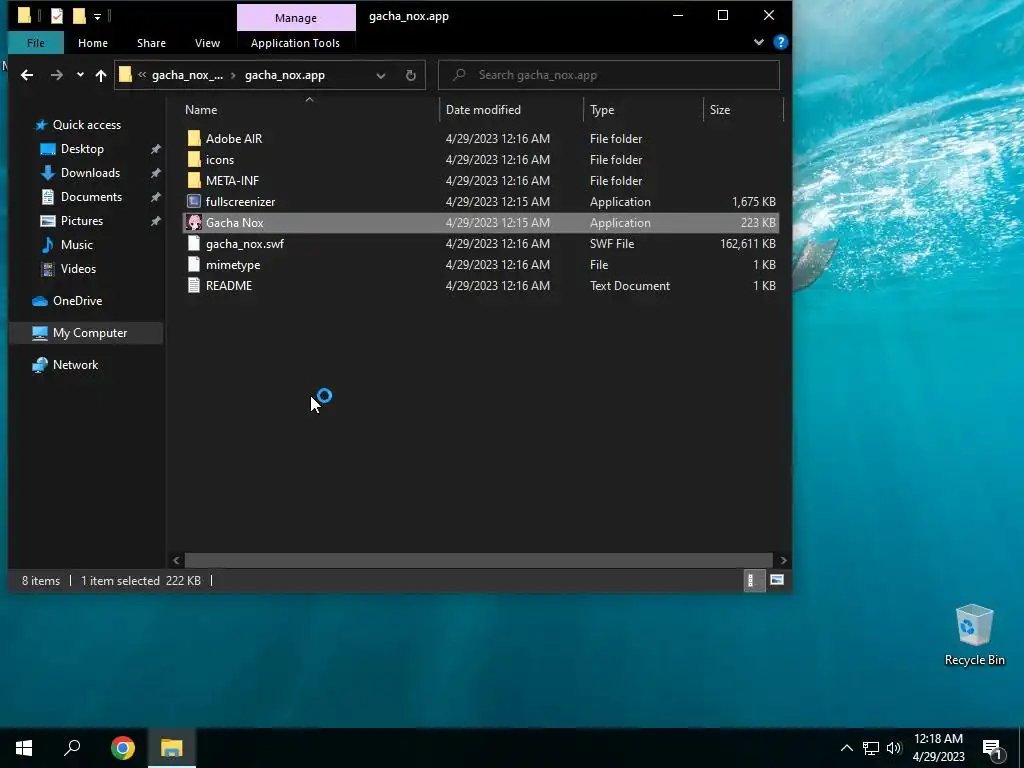Open the Application Tools tab
Image resolution: width=1024 pixels, height=768 pixels.
click(x=295, y=43)
